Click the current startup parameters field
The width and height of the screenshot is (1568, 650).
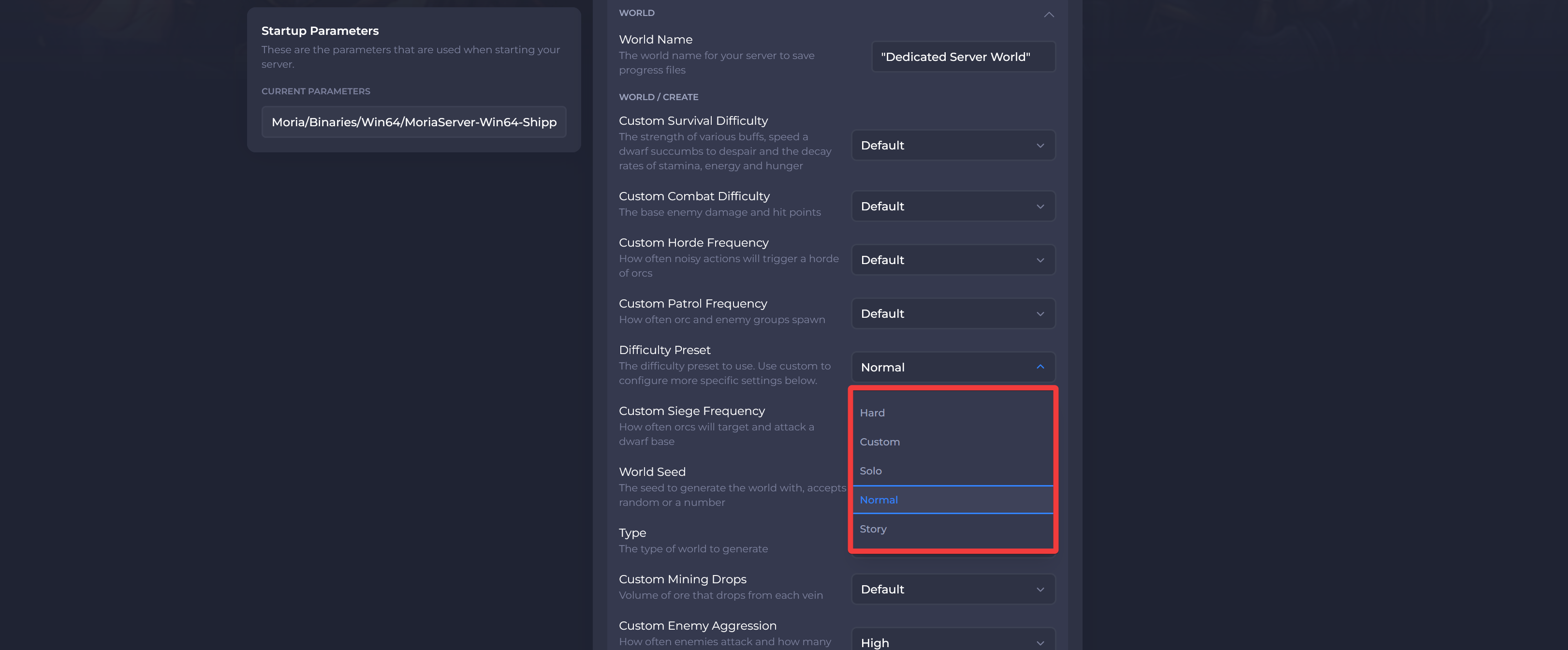(414, 122)
